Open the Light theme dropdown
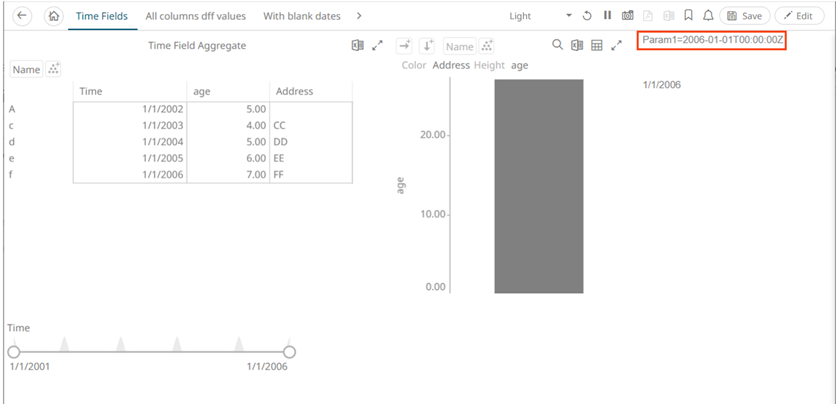 point(540,16)
